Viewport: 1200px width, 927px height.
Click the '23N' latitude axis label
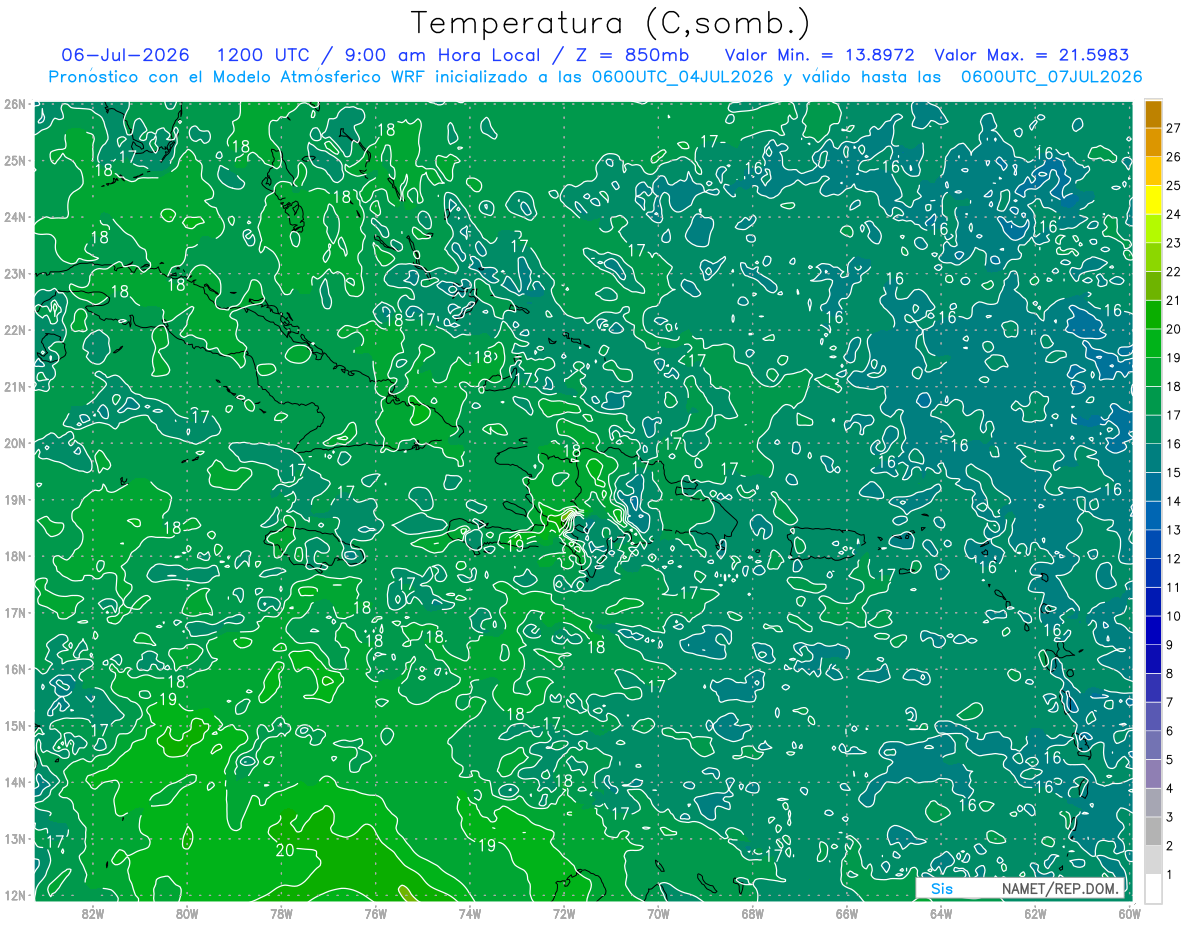[x=14, y=274]
